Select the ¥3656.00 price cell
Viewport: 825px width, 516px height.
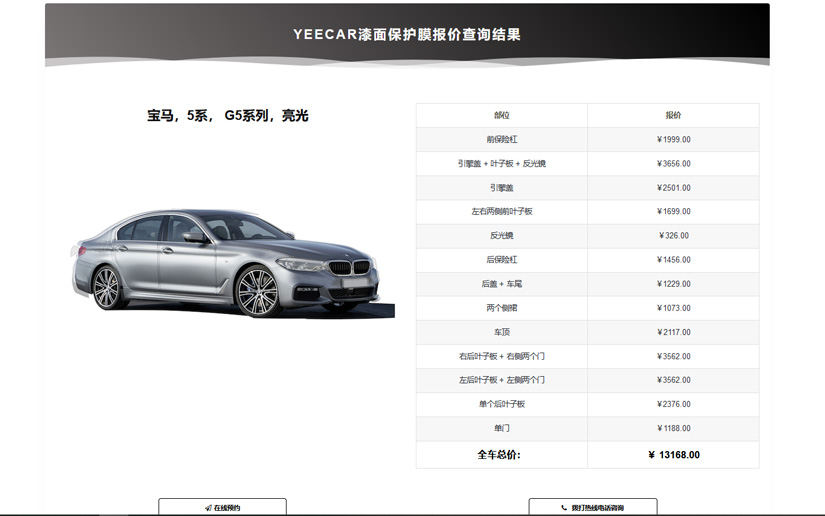(x=673, y=164)
